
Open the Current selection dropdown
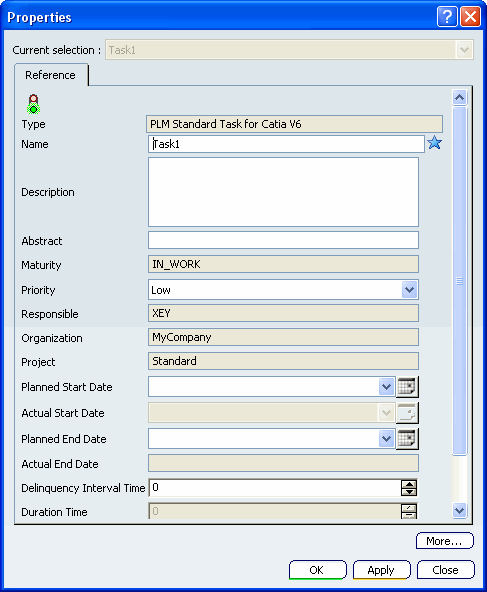click(464, 50)
